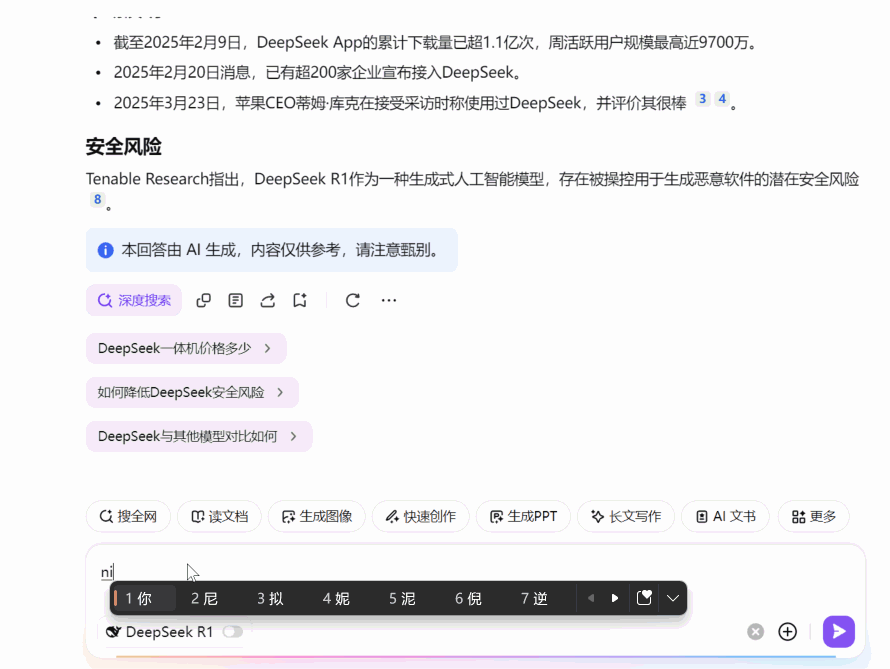Open the IME emoji heart panel icon
The width and height of the screenshot is (890, 669).
[644, 598]
